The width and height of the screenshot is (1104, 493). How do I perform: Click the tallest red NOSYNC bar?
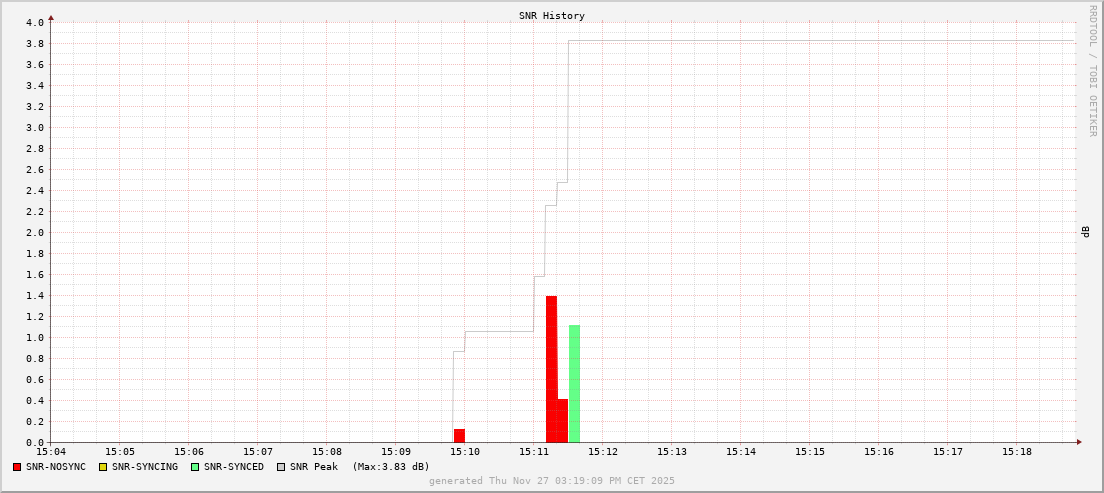point(551,370)
